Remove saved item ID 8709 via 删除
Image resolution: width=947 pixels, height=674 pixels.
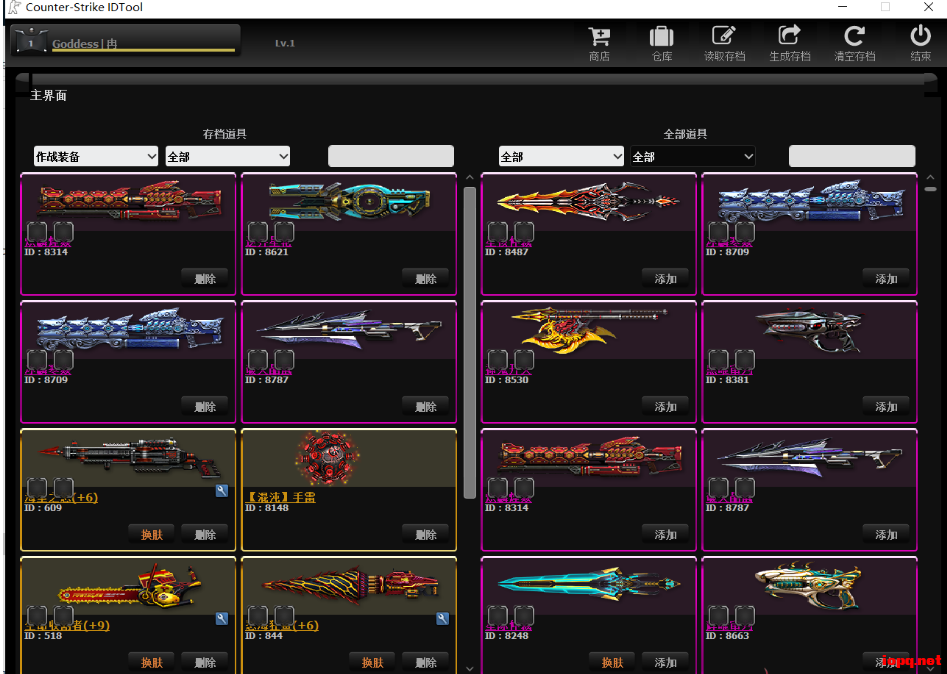[x=205, y=406]
